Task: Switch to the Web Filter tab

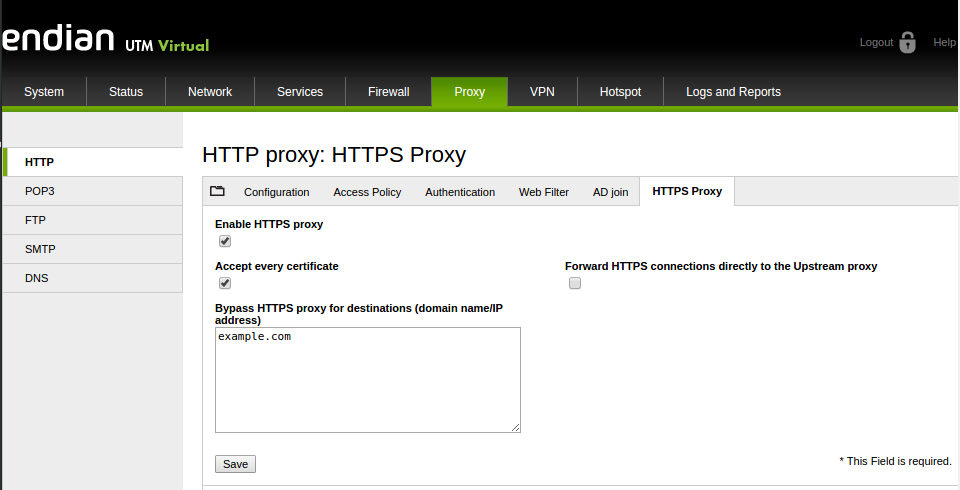Action: tap(544, 192)
